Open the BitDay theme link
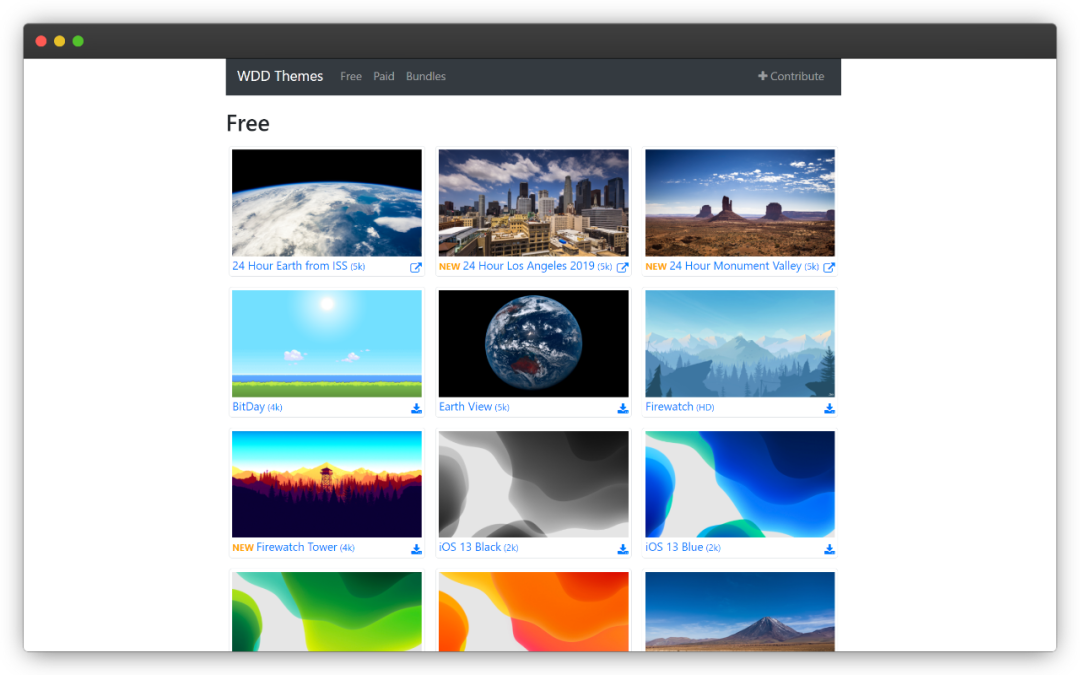Image resolution: width=1080 pixels, height=675 pixels. (257, 406)
